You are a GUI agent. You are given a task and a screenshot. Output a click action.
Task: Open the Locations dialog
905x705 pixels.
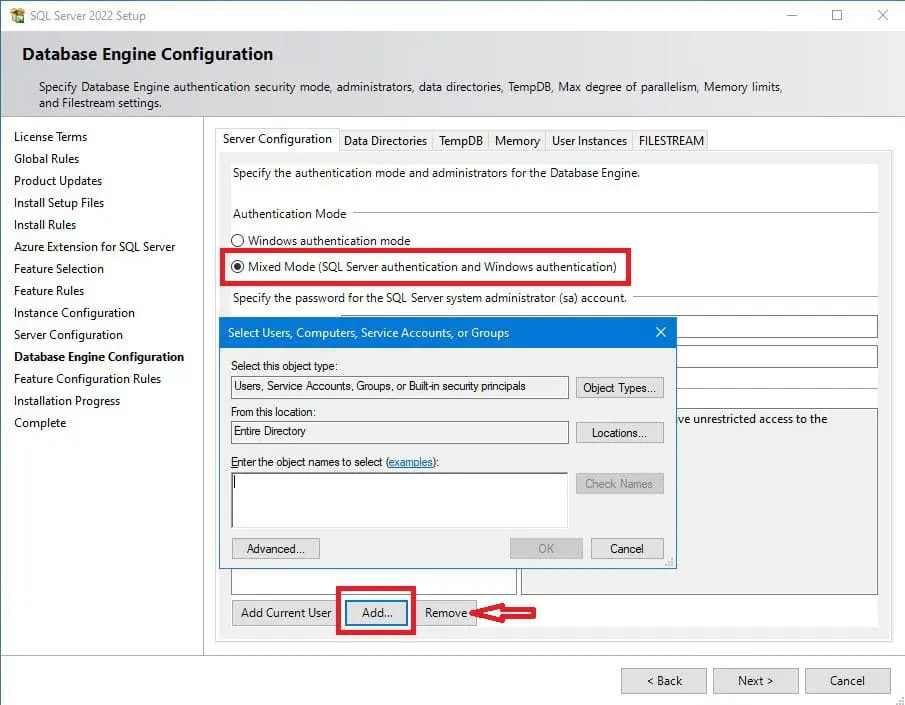click(x=620, y=432)
